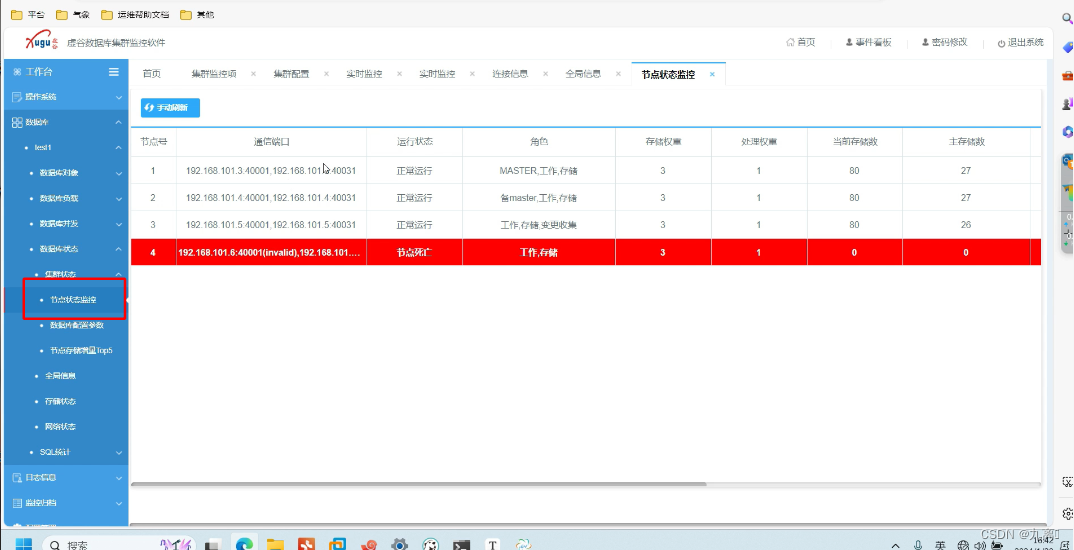
Task: Click the 工作台 grid icon
Action: 17,72
